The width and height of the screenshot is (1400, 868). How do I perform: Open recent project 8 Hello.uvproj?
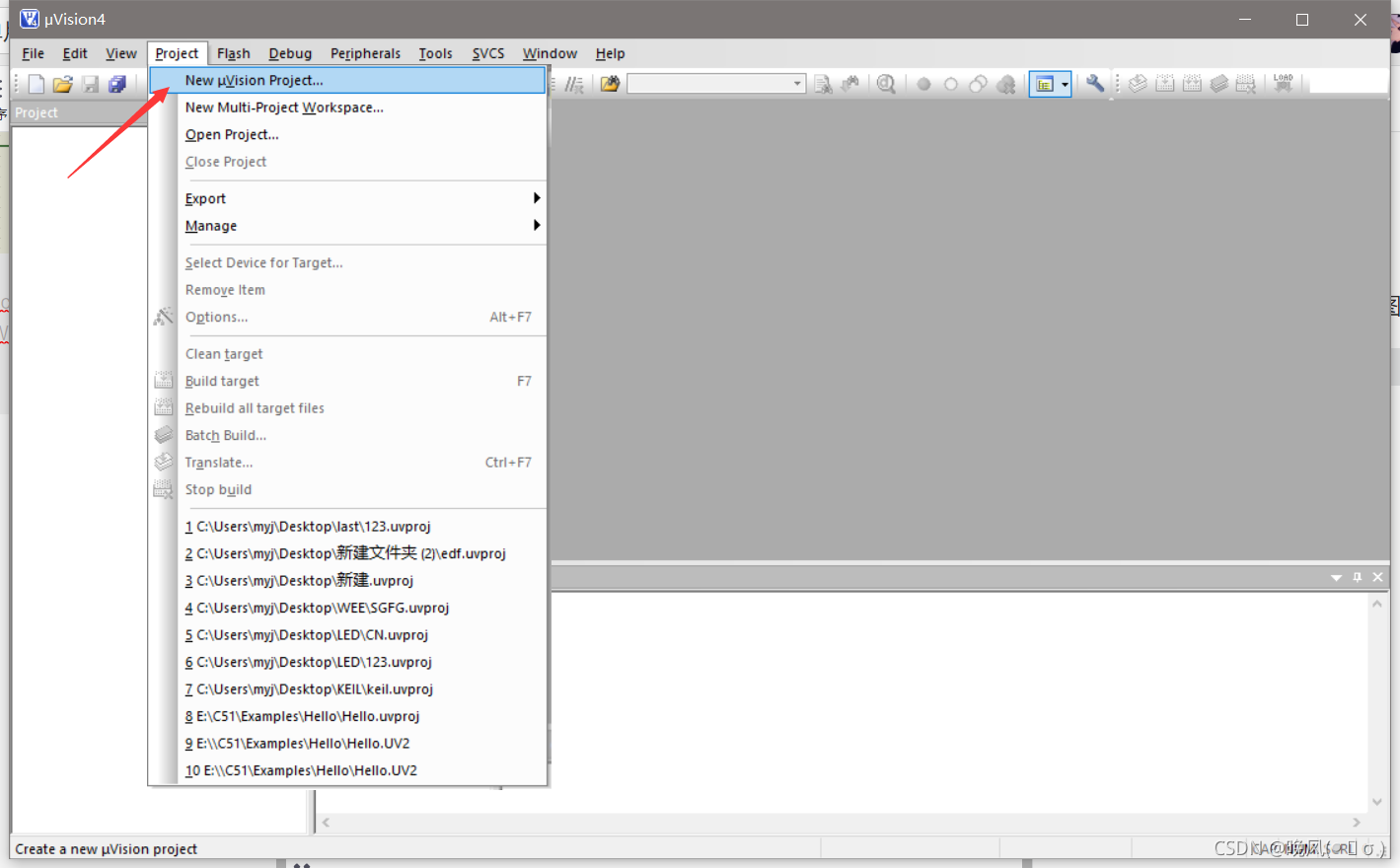tap(347, 716)
